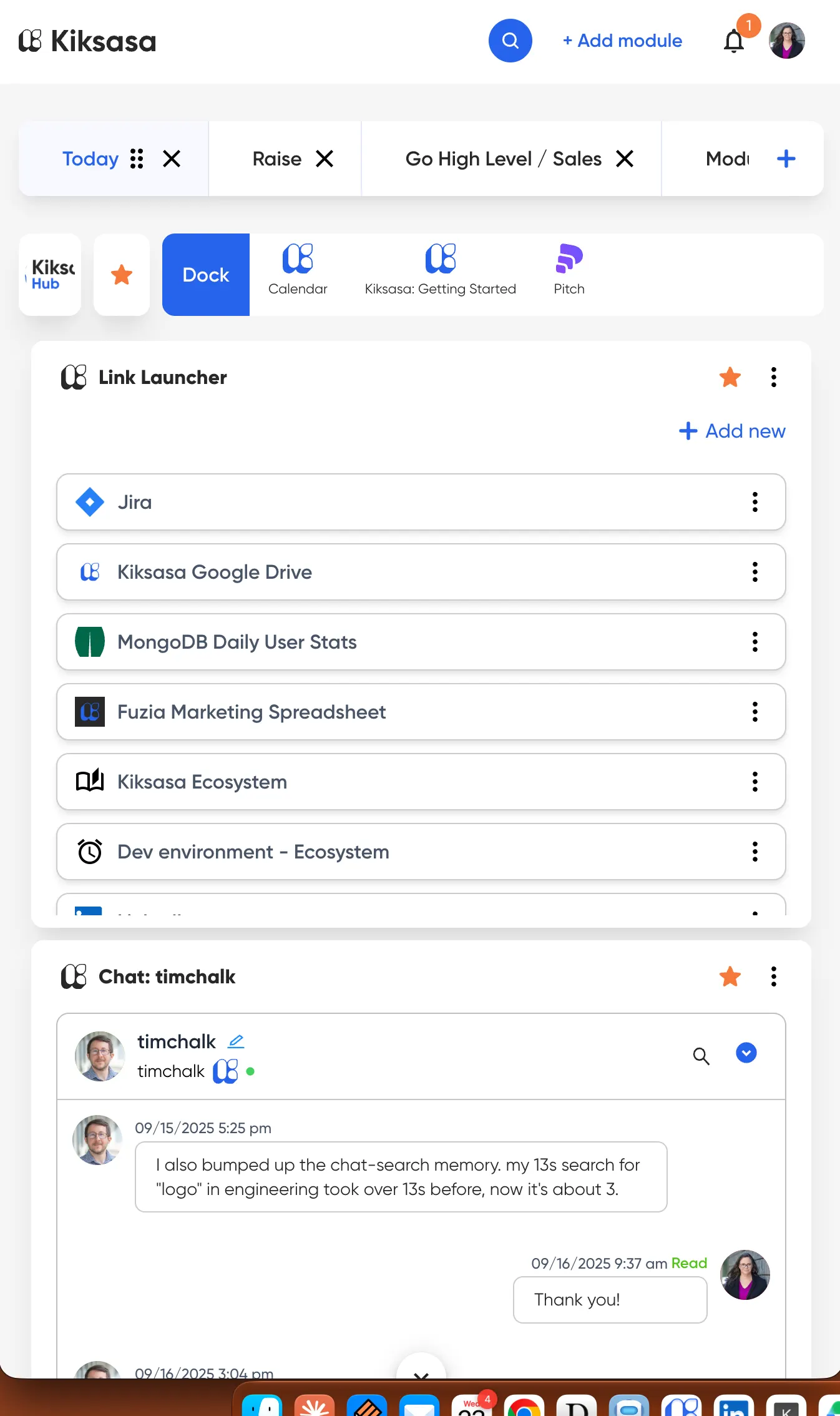This screenshot has width=840, height=1416.
Task: Open LinkedIn from the macOS dock
Action: 734,1405
